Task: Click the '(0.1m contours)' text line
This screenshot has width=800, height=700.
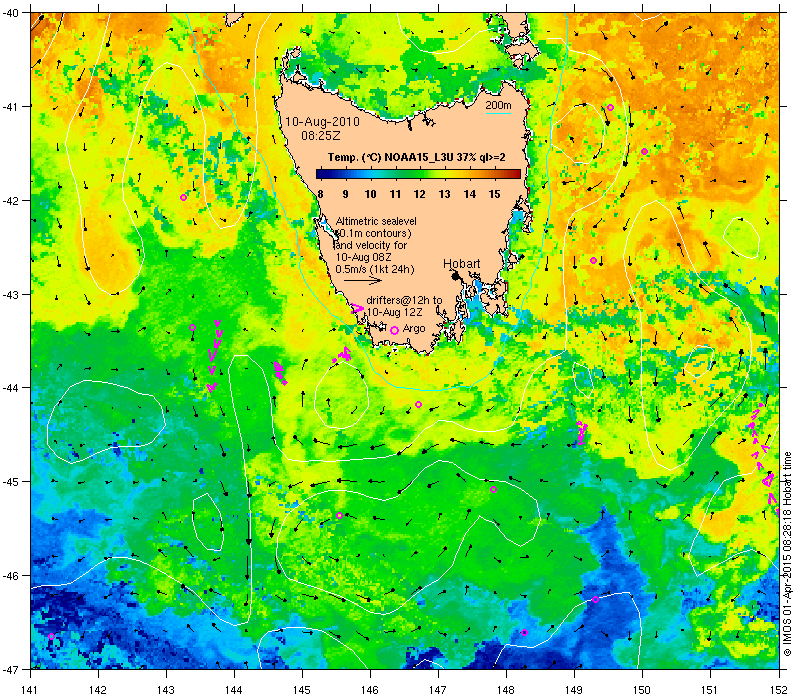Action: tap(374, 233)
